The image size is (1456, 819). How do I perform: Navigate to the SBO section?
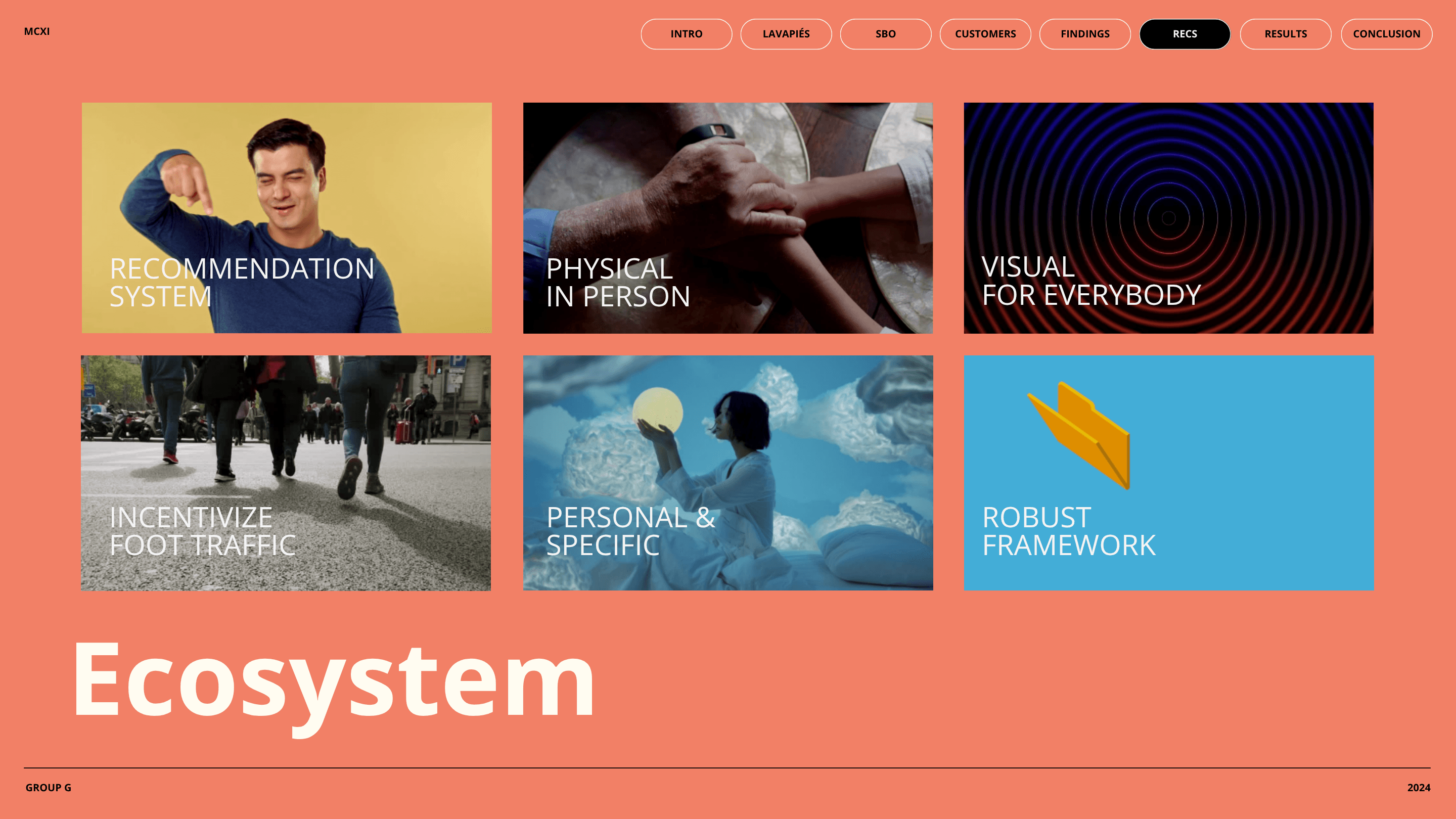pyautogui.click(x=885, y=34)
